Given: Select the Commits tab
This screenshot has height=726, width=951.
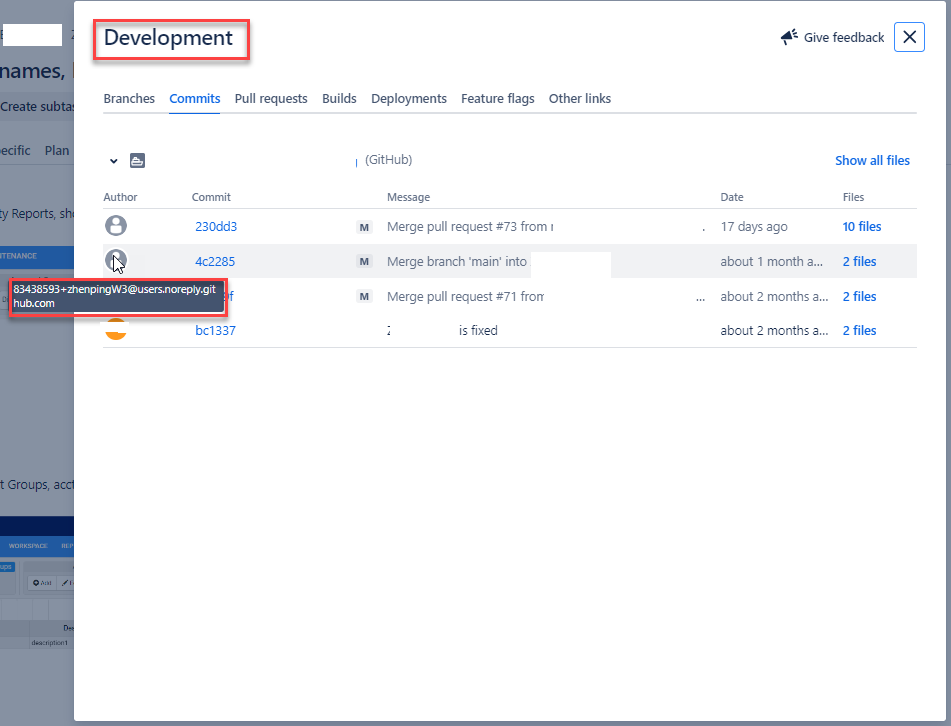Looking at the screenshot, I should tap(195, 98).
